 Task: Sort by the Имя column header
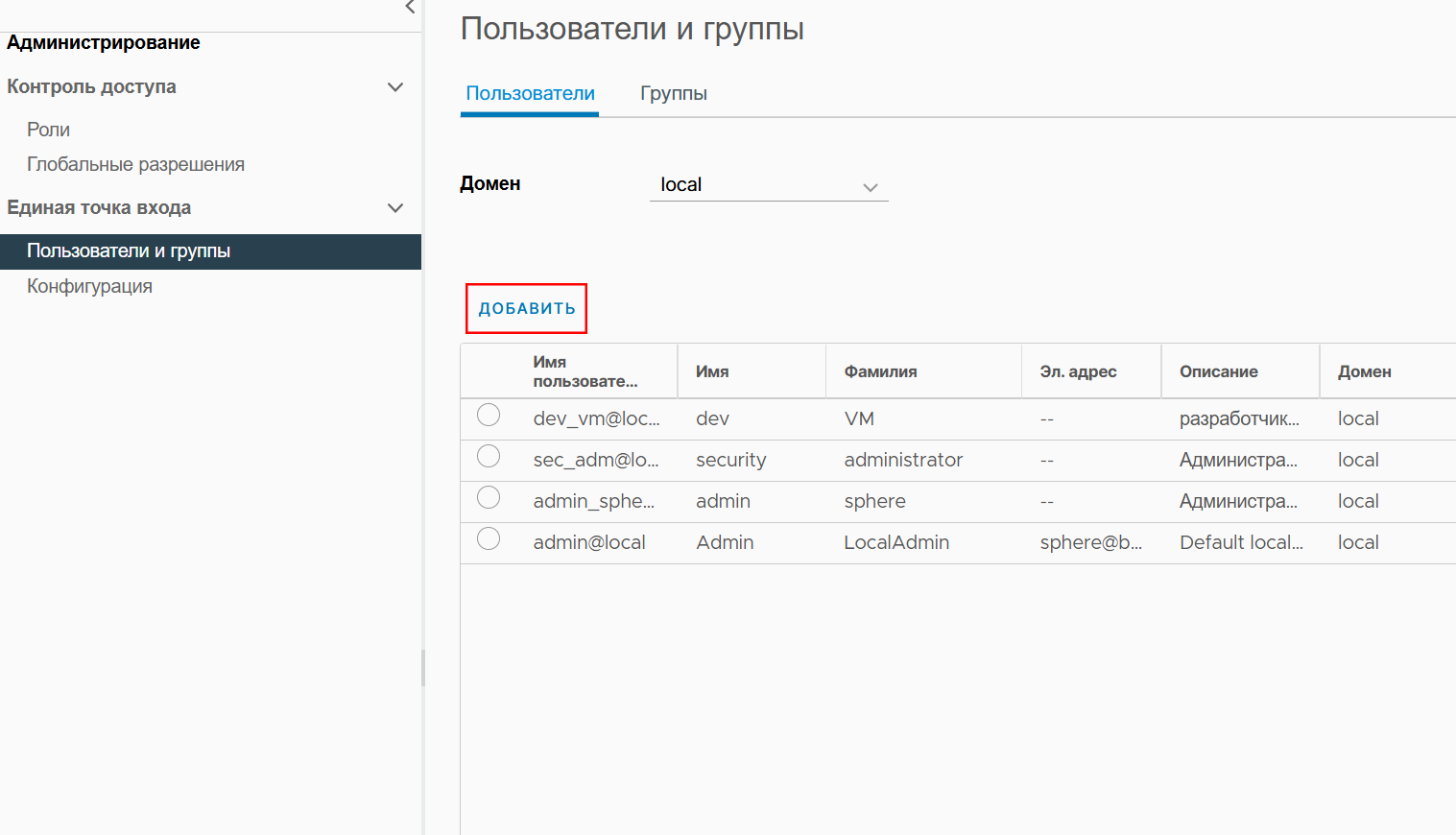(712, 371)
